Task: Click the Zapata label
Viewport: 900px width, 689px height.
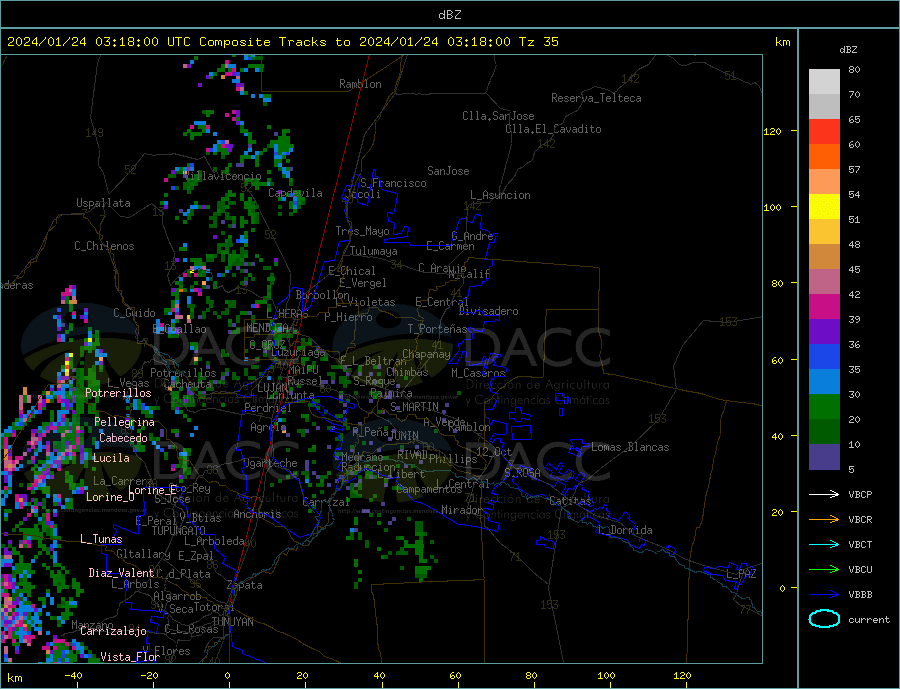Action: click(x=245, y=586)
